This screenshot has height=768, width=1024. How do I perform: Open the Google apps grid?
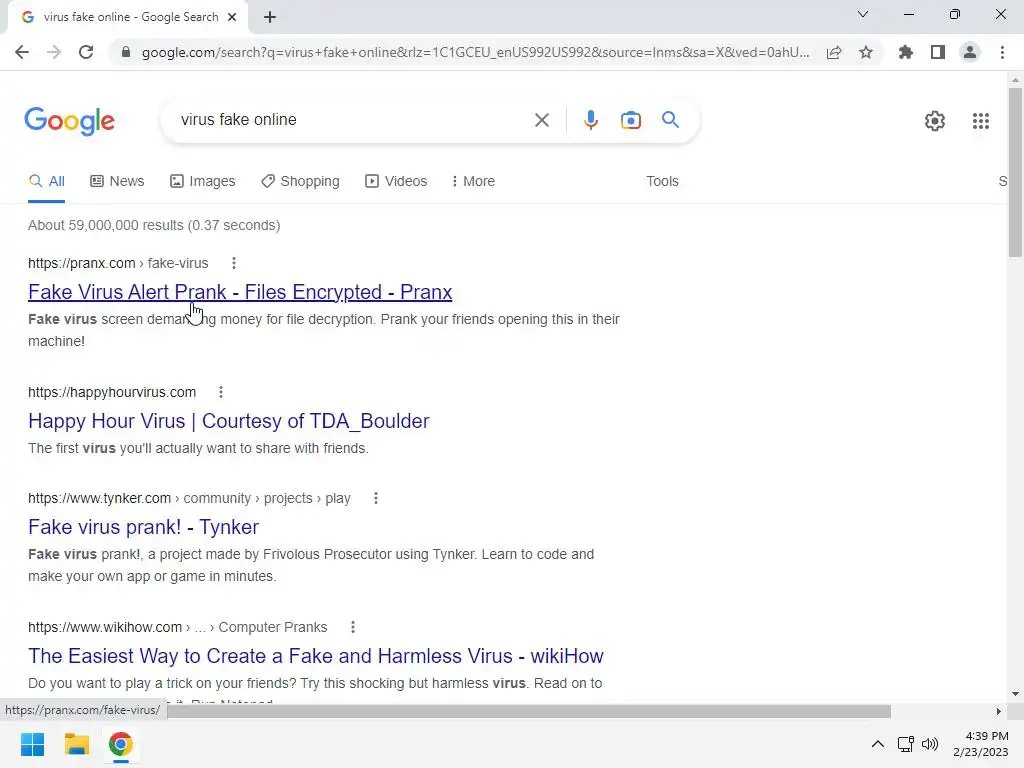pos(981,121)
